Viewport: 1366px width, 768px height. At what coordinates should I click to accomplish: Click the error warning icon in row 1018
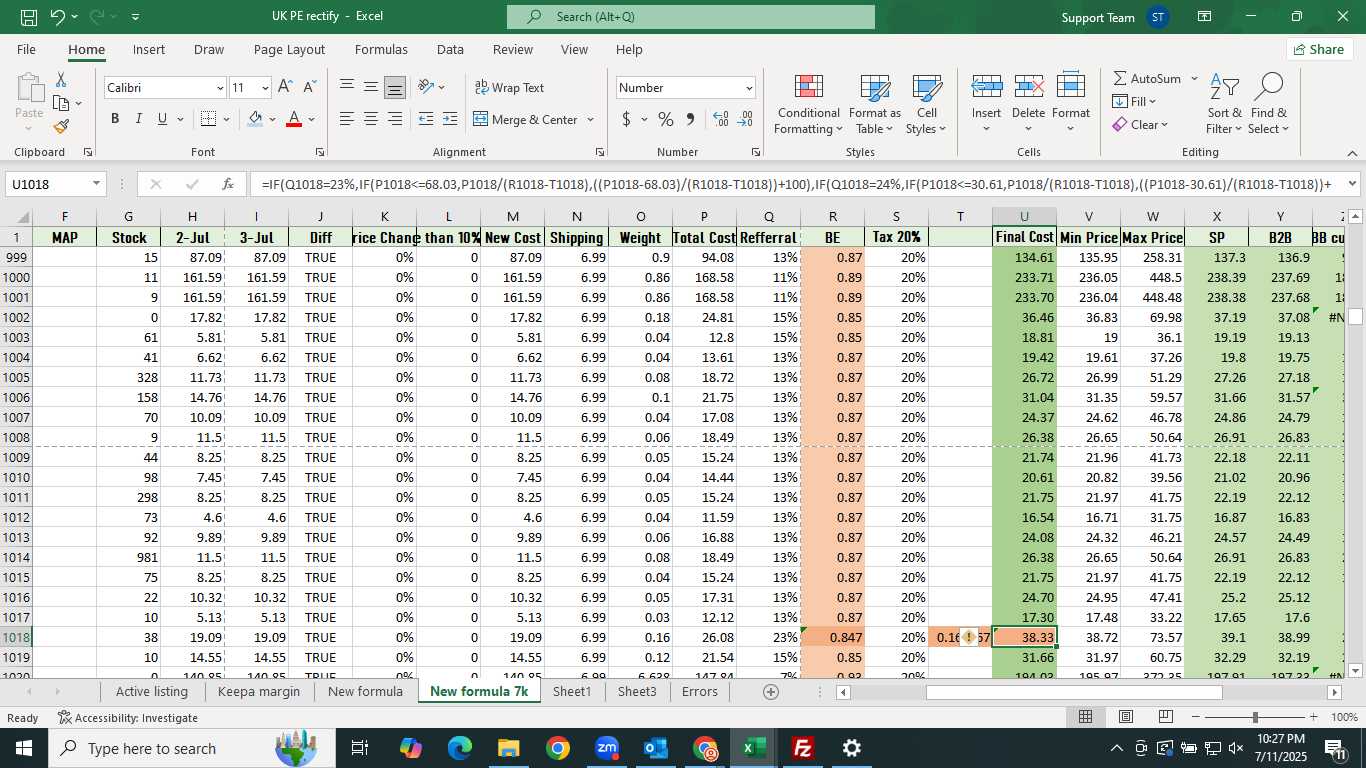pyautogui.click(x=968, y=637)
